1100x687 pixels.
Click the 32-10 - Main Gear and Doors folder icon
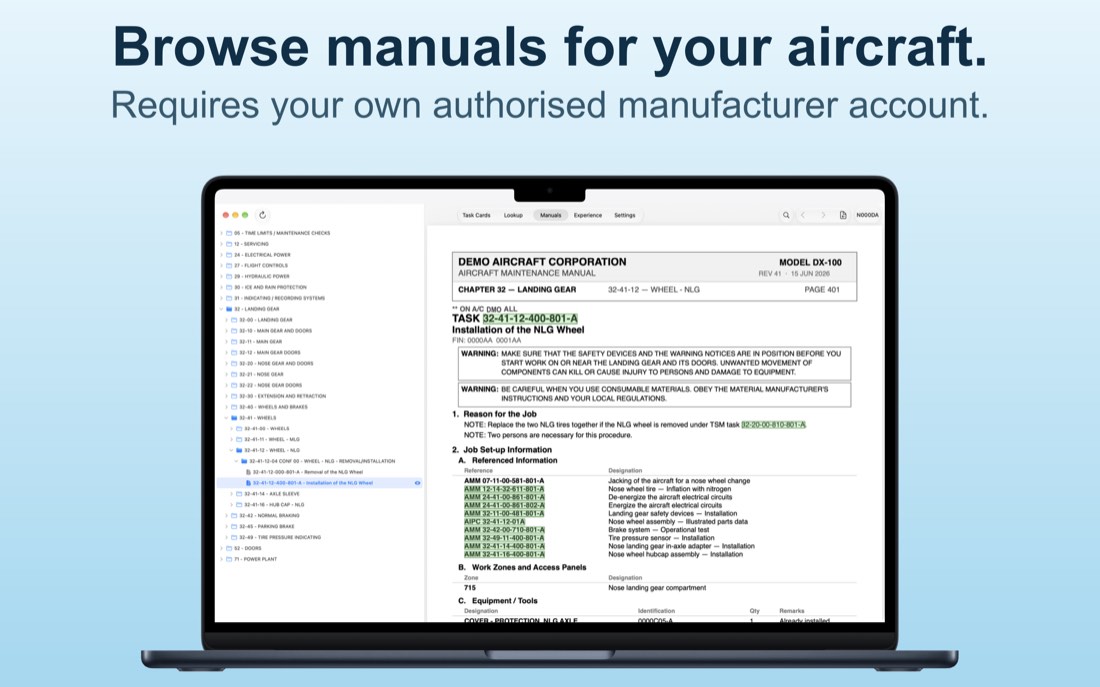234,331
